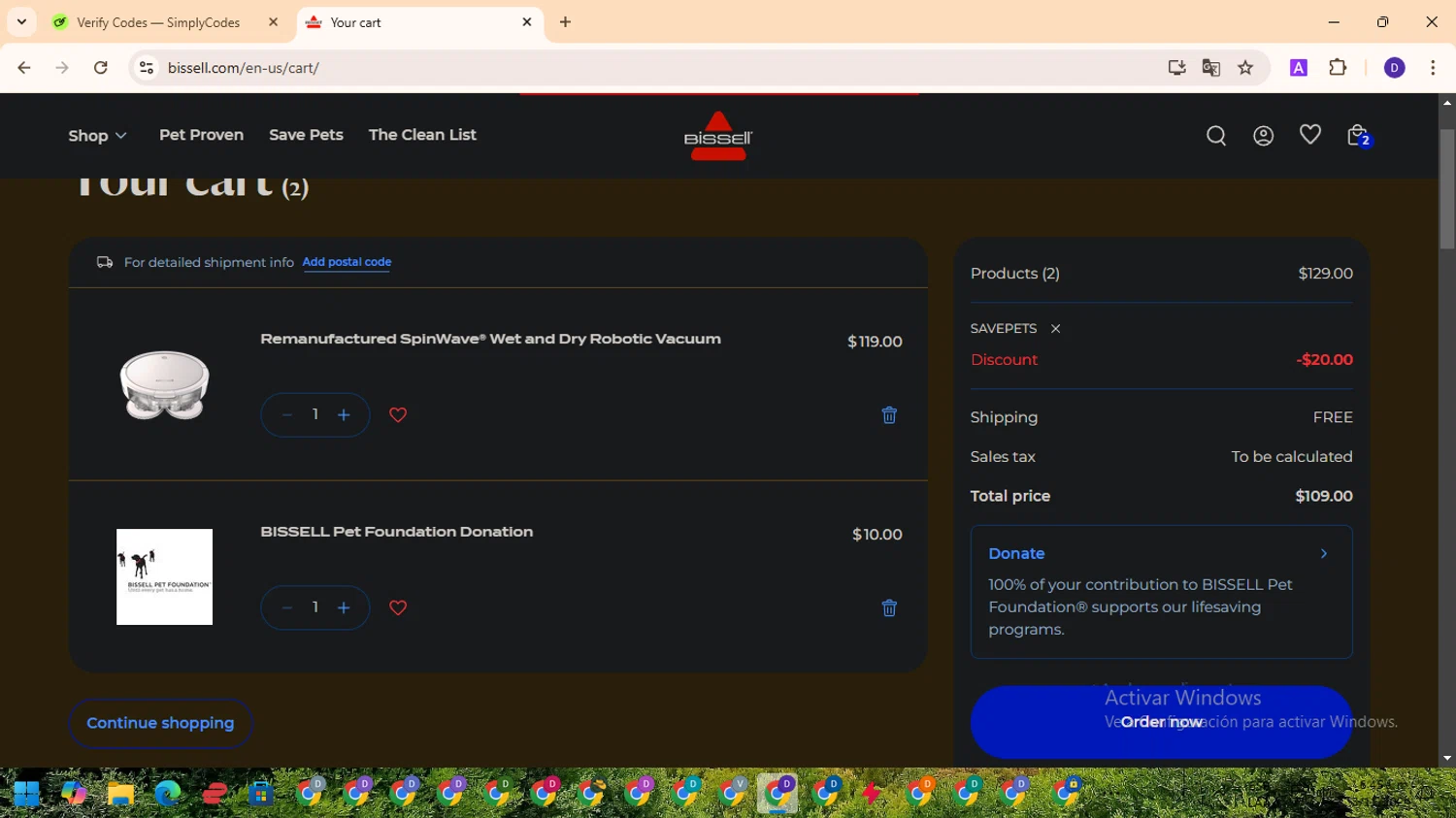Go back in browser
This screenshot has width=1456, height=818.
(x=24, y=68)
